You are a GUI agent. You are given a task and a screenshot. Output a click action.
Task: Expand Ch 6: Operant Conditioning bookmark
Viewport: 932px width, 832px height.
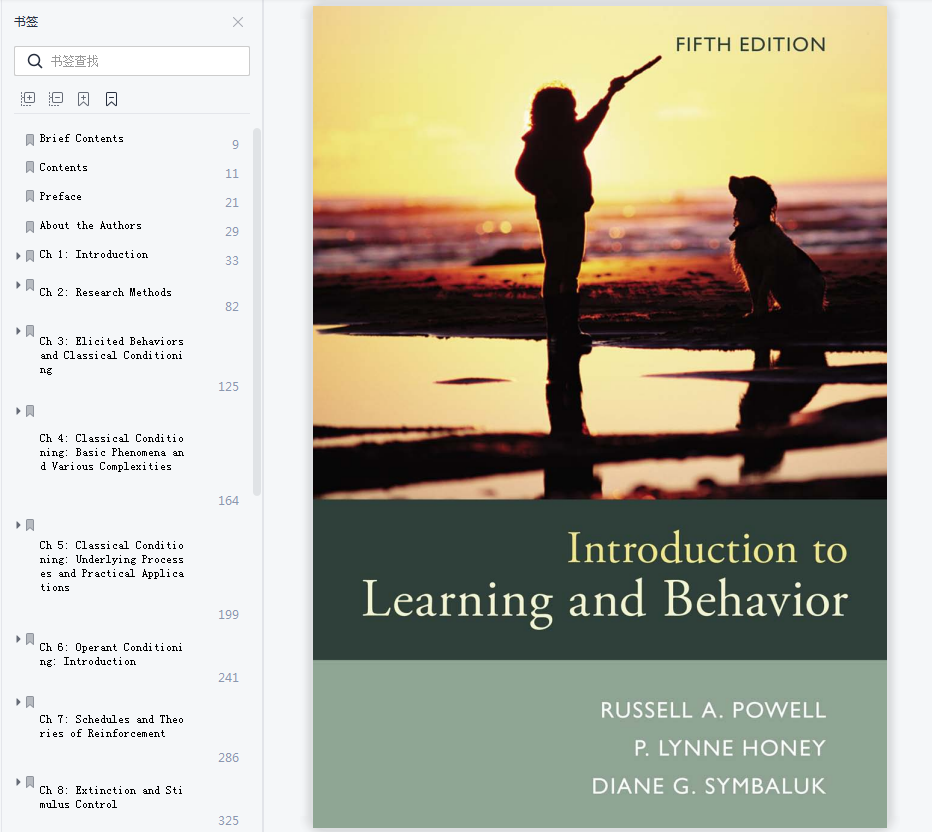tap(18, 639)
